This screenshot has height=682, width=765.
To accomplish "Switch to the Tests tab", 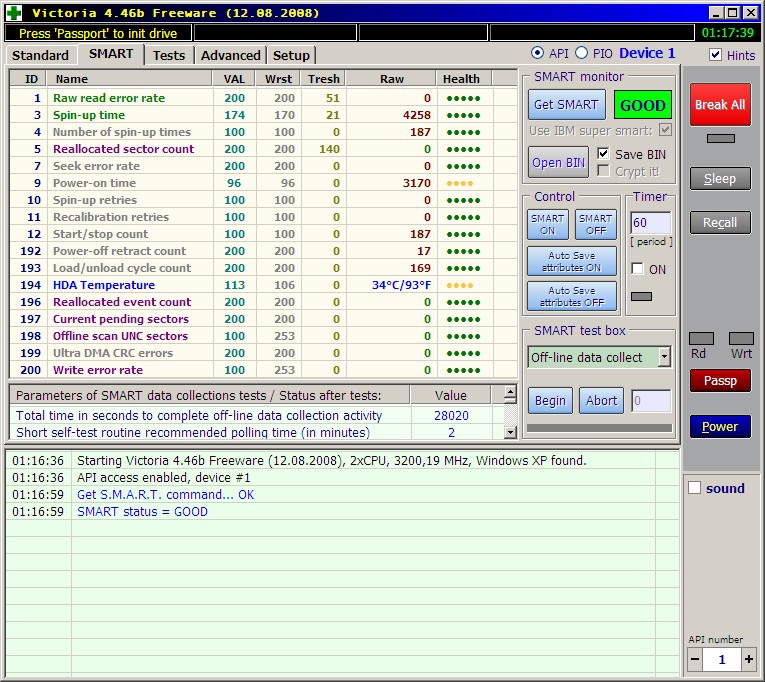I will coord(168,55).
